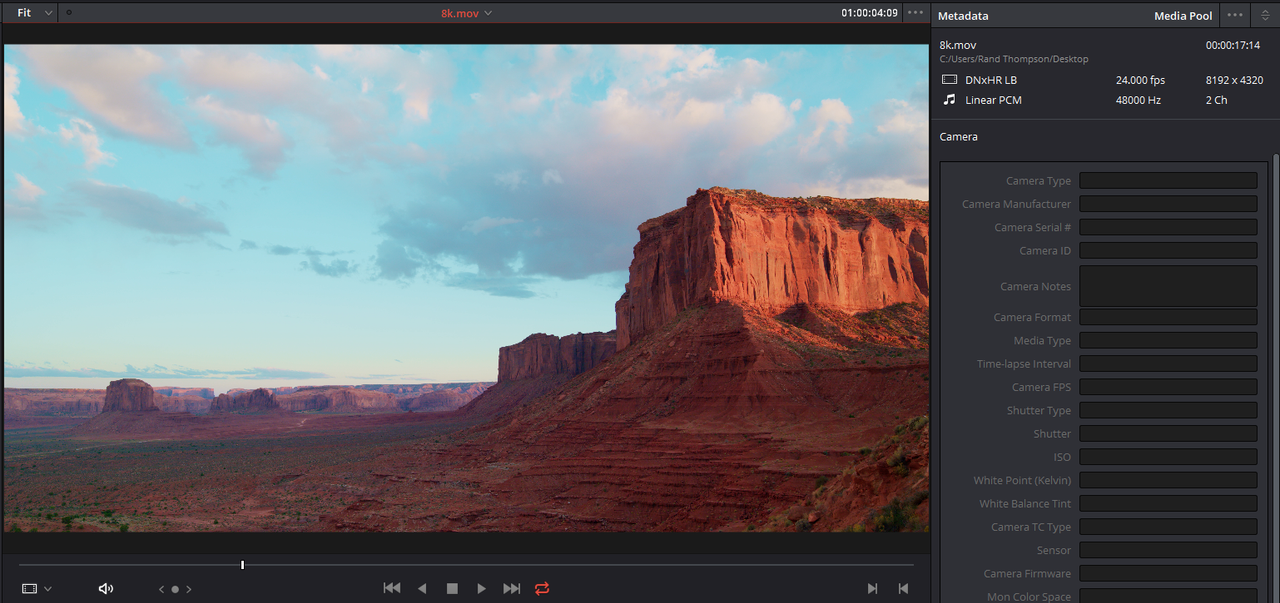
Task: Click the Camera ID field
Action: pyautogui.click(x=1168, y=250)
